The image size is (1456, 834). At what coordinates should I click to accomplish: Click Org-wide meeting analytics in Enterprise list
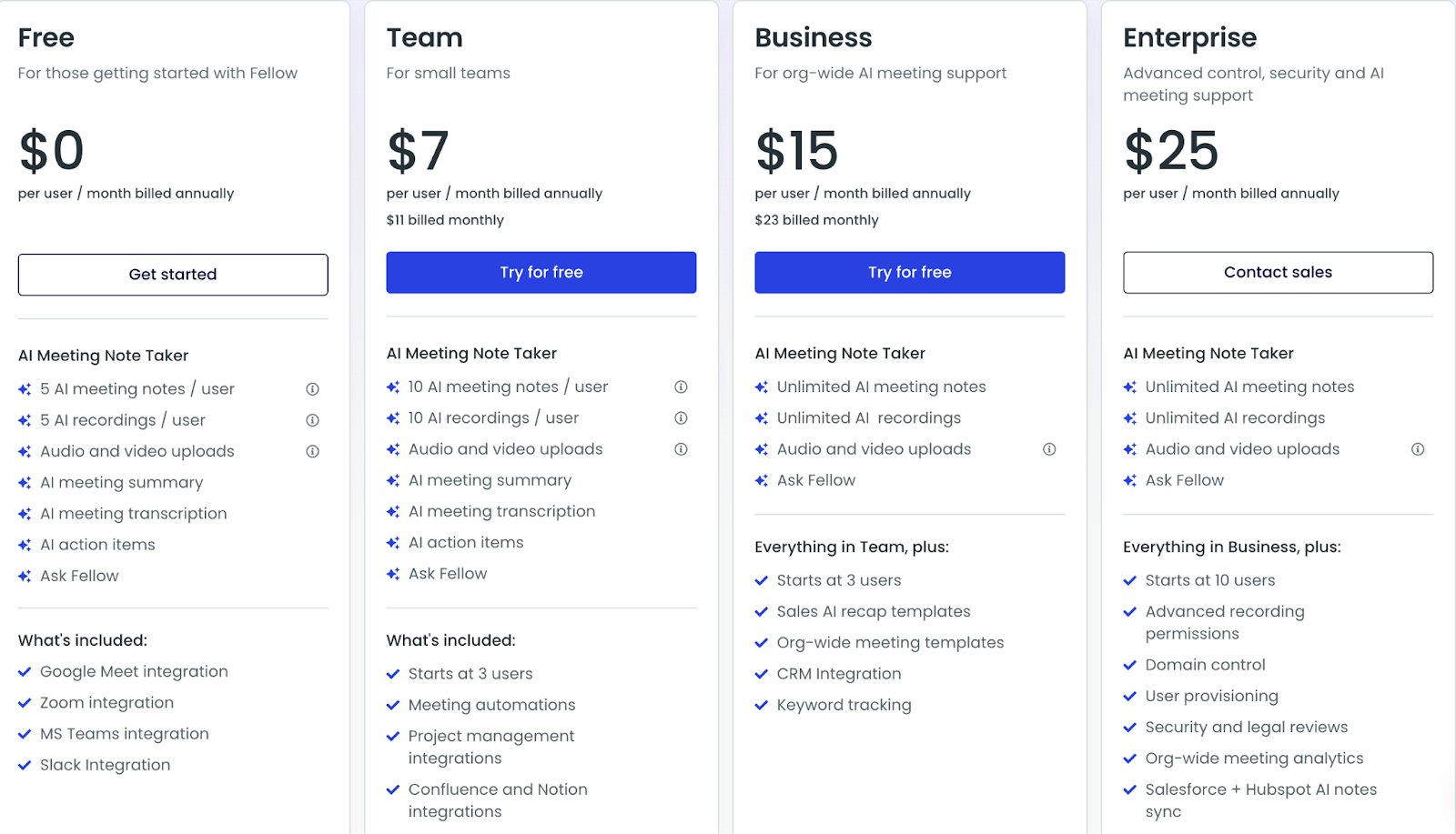tap(1255, 759)
